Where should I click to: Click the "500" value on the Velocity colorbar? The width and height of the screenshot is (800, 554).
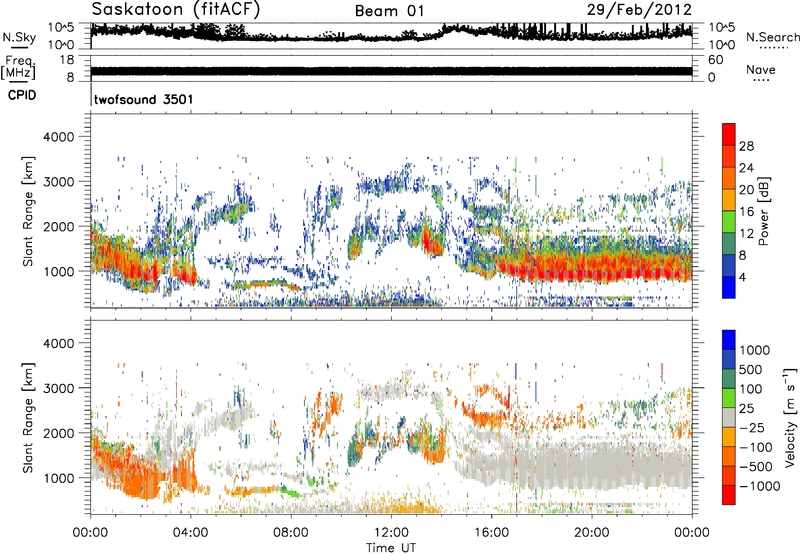click(751, 369)
